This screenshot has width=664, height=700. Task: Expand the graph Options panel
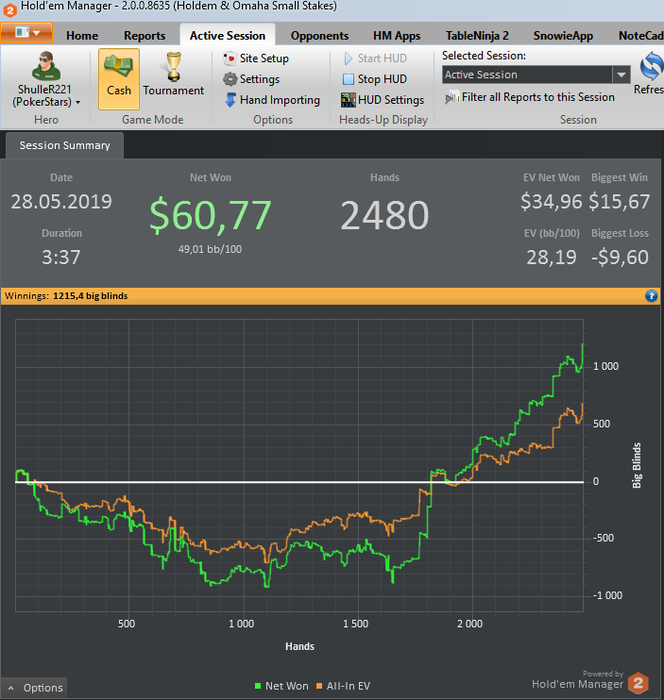point(35,688)
